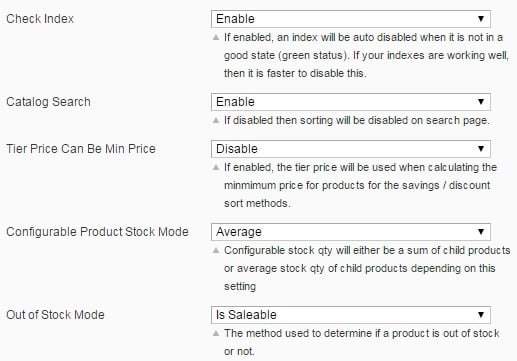Click the Configurable Product Stock Mode label
The height and width of the screenshot is (361, 517).
click(97, 232)
